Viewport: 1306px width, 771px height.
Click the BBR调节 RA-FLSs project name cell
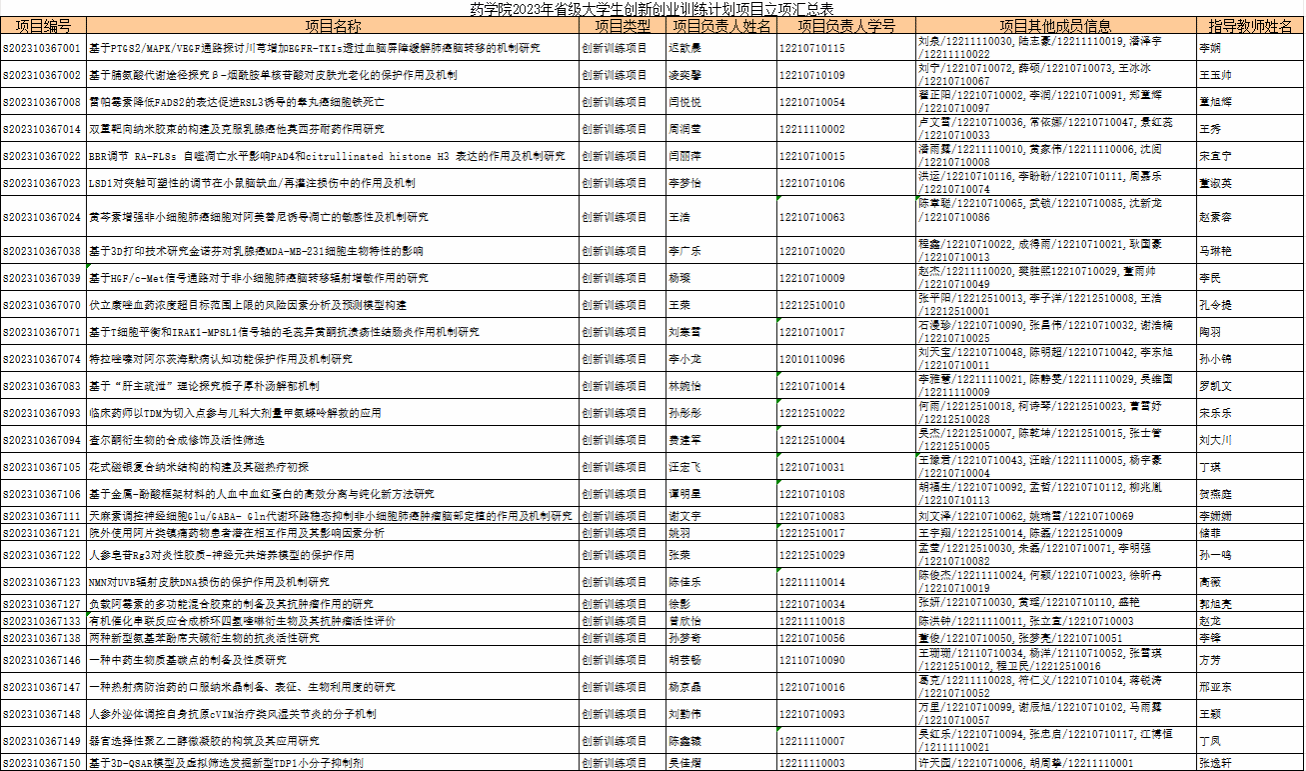(x=333, y=156)
